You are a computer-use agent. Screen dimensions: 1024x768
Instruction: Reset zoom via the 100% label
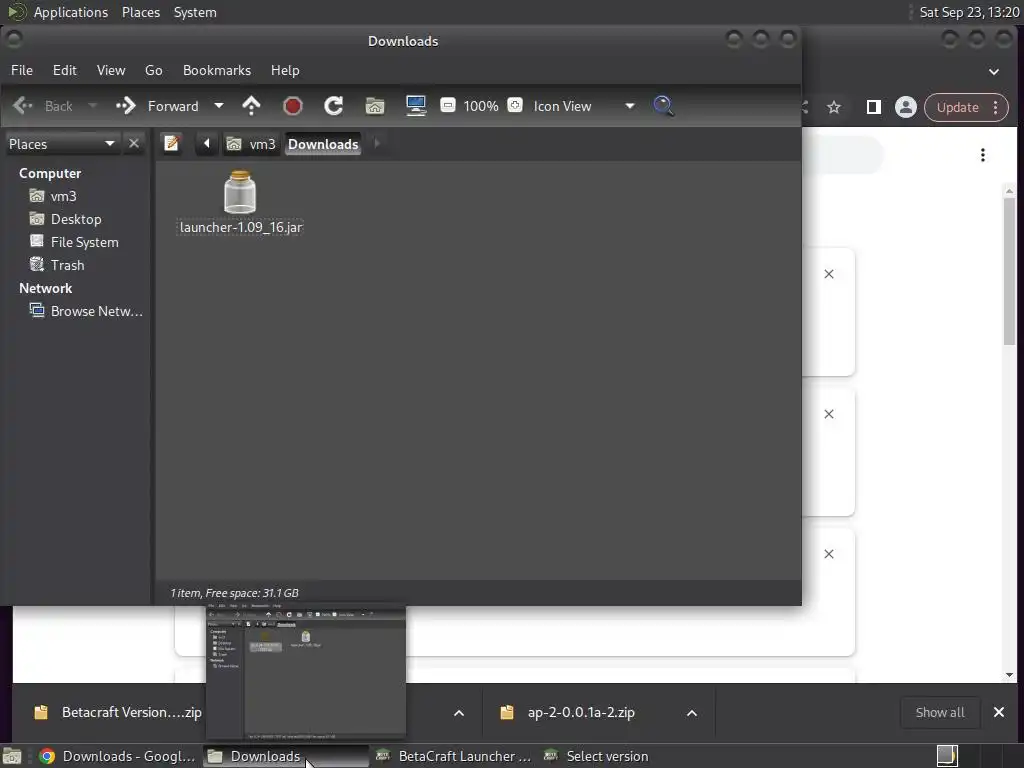481,106
